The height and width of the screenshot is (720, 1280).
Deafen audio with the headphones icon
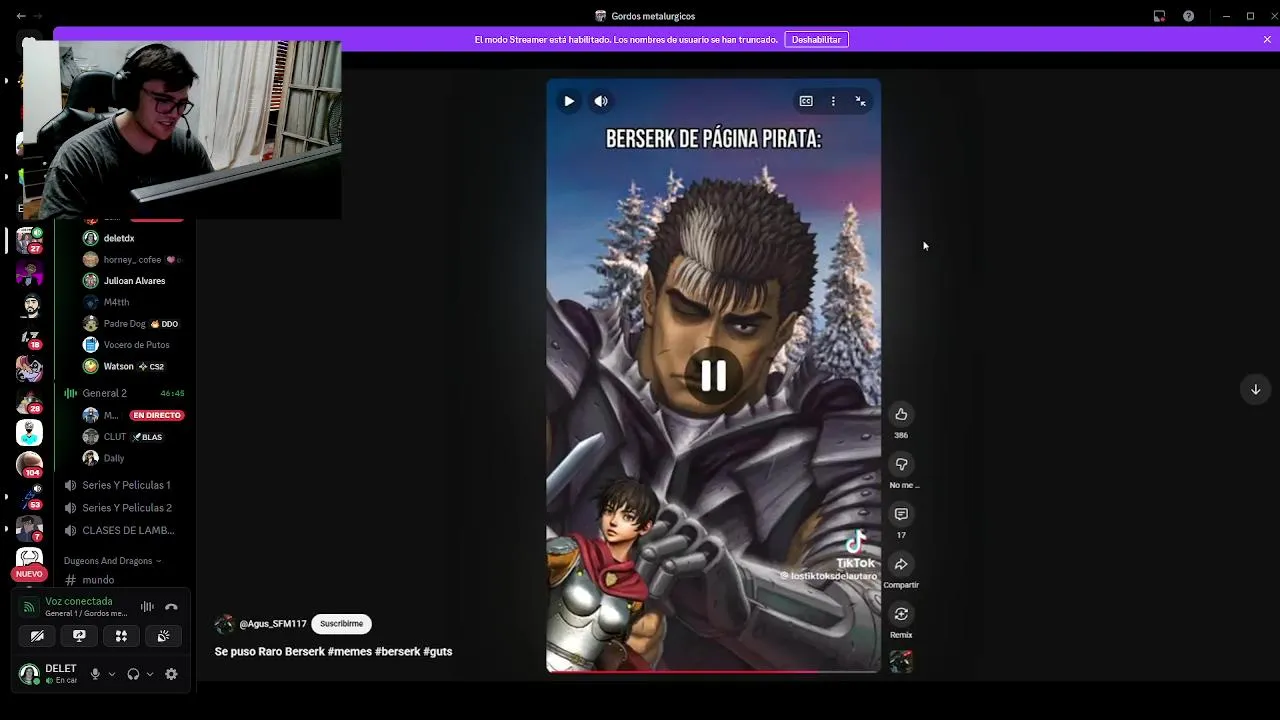tap(133, 674)
